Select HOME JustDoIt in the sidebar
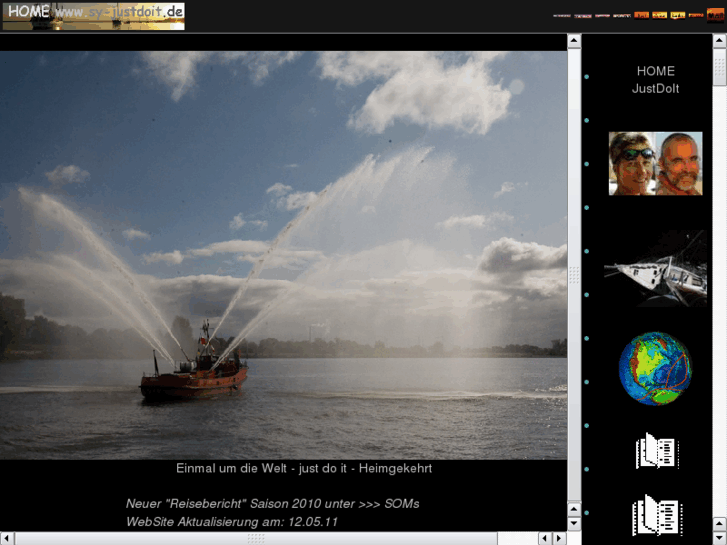This screenshot has height=545, width=727. point(655,80)
